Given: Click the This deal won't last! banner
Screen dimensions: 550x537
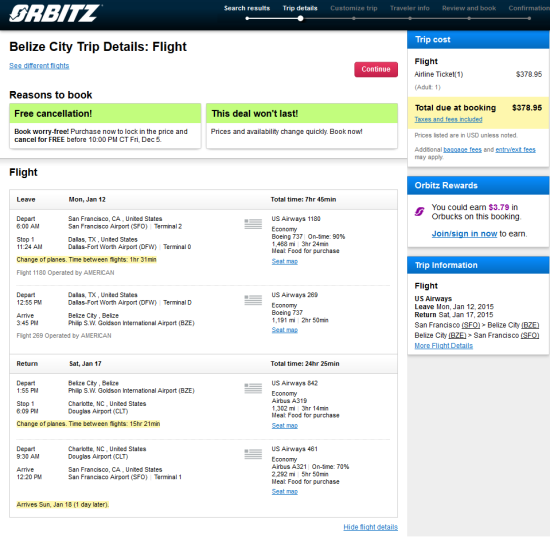Looking at the screenshot, I should (x=302, y=113).
